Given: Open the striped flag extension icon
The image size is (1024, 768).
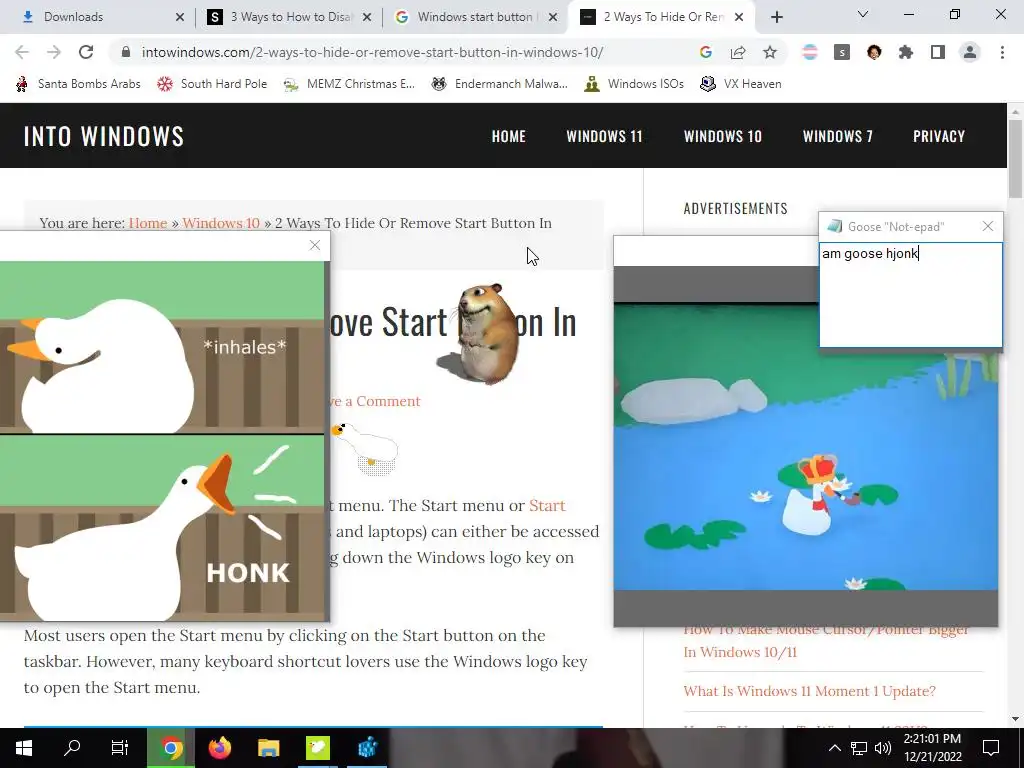Looking at the screenshot, I should [x=810, y=52].
